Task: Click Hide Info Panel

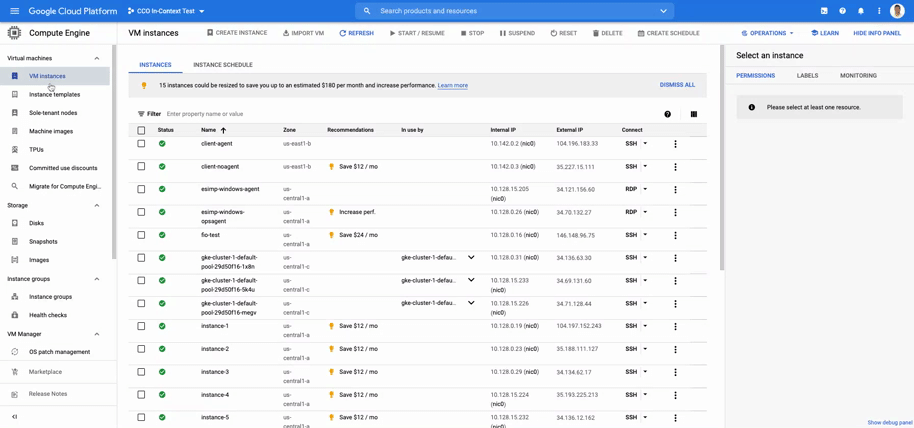Action: point(877,33)
